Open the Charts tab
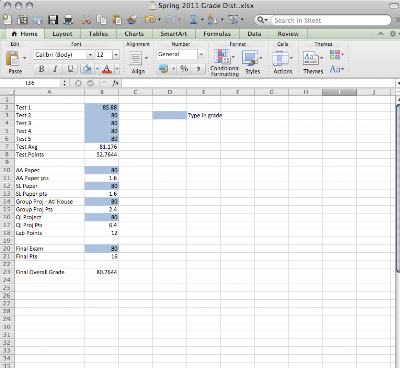The height and width of the screenshot is (368, 400). [x=134, y=34]
